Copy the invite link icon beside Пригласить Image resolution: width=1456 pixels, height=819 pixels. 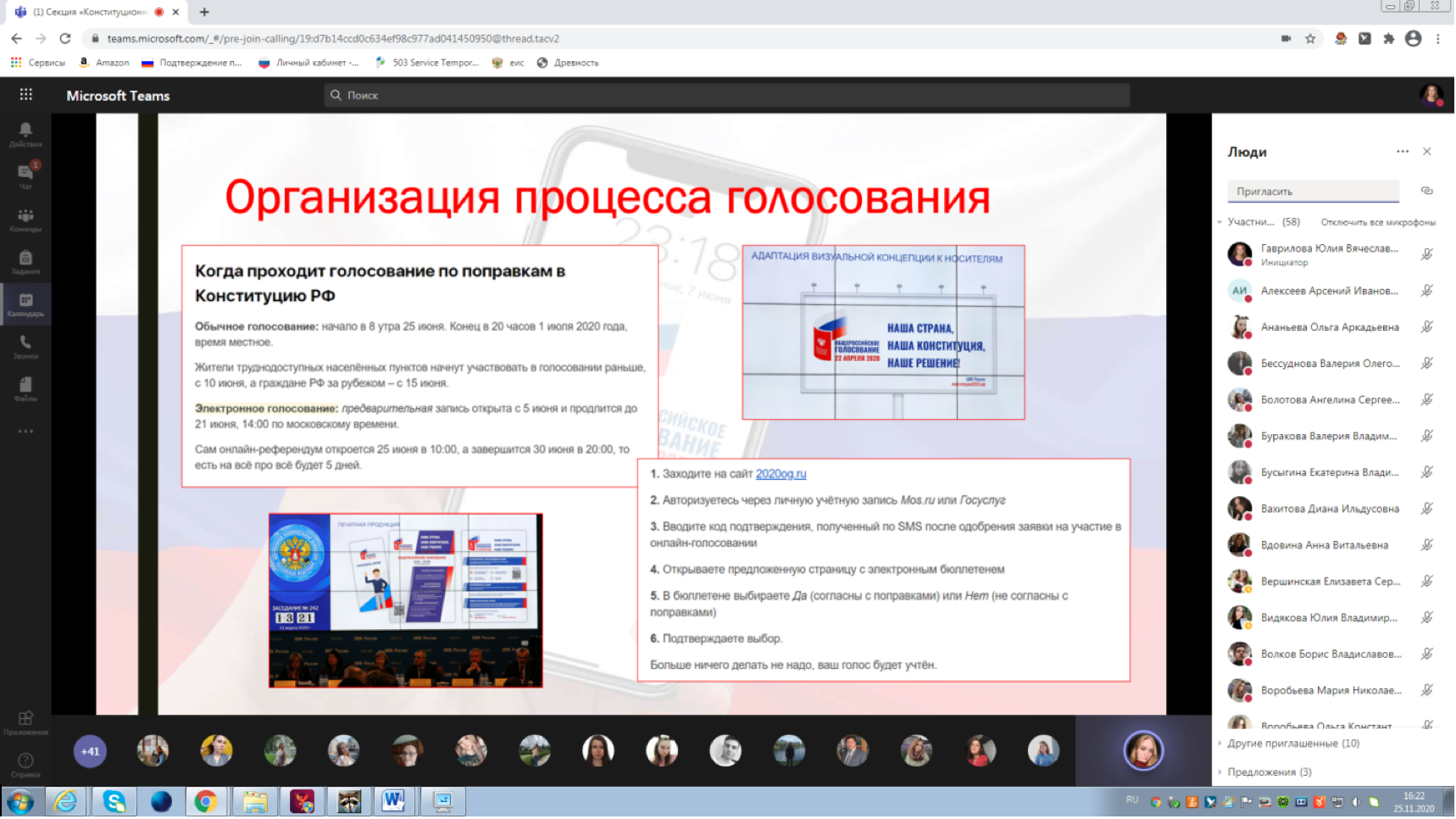[x=1427, y=191]
